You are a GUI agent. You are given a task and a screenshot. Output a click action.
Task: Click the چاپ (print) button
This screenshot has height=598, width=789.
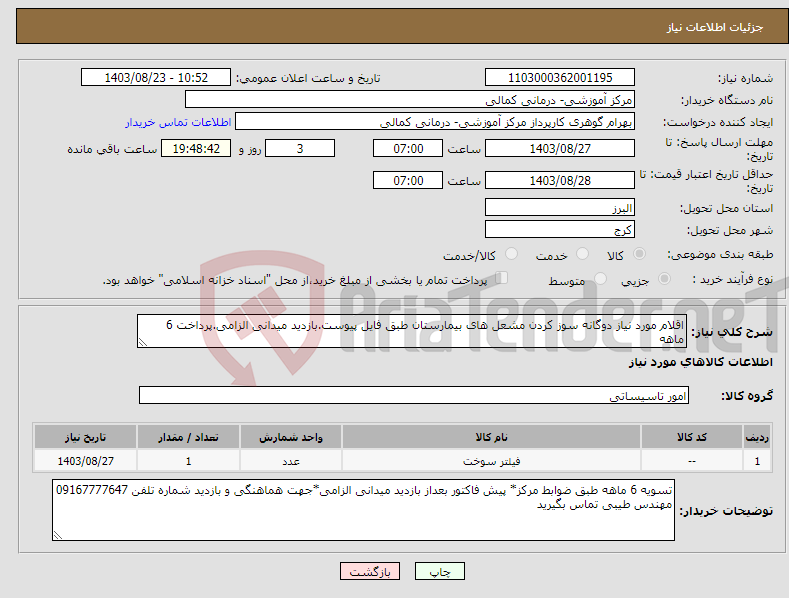click(439, 571)
